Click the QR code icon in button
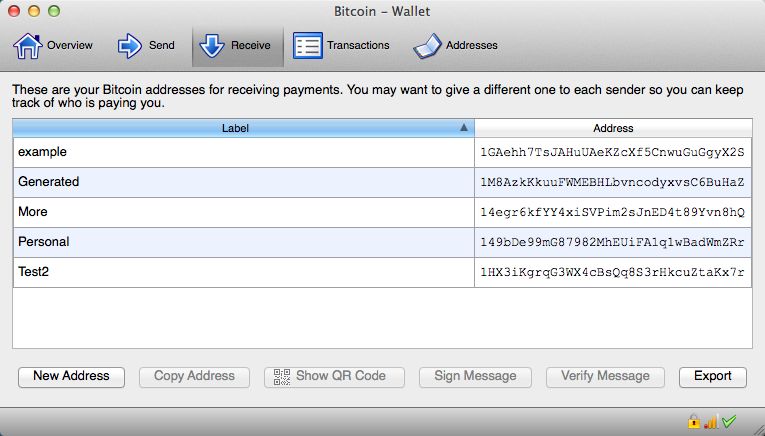The height and width of the screenshot is (436, 765). click(282, 377)
